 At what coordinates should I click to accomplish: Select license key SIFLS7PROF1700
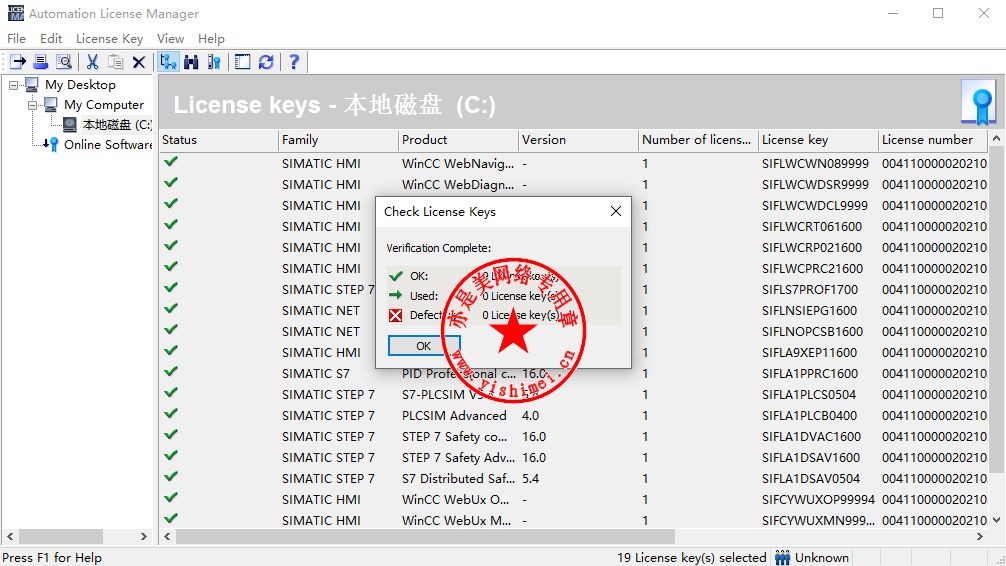[x=810, y=289]
